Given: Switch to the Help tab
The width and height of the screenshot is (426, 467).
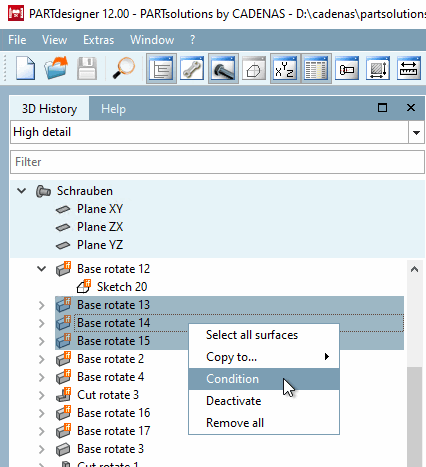Looking at the screenshot, I should click(113, 109).
